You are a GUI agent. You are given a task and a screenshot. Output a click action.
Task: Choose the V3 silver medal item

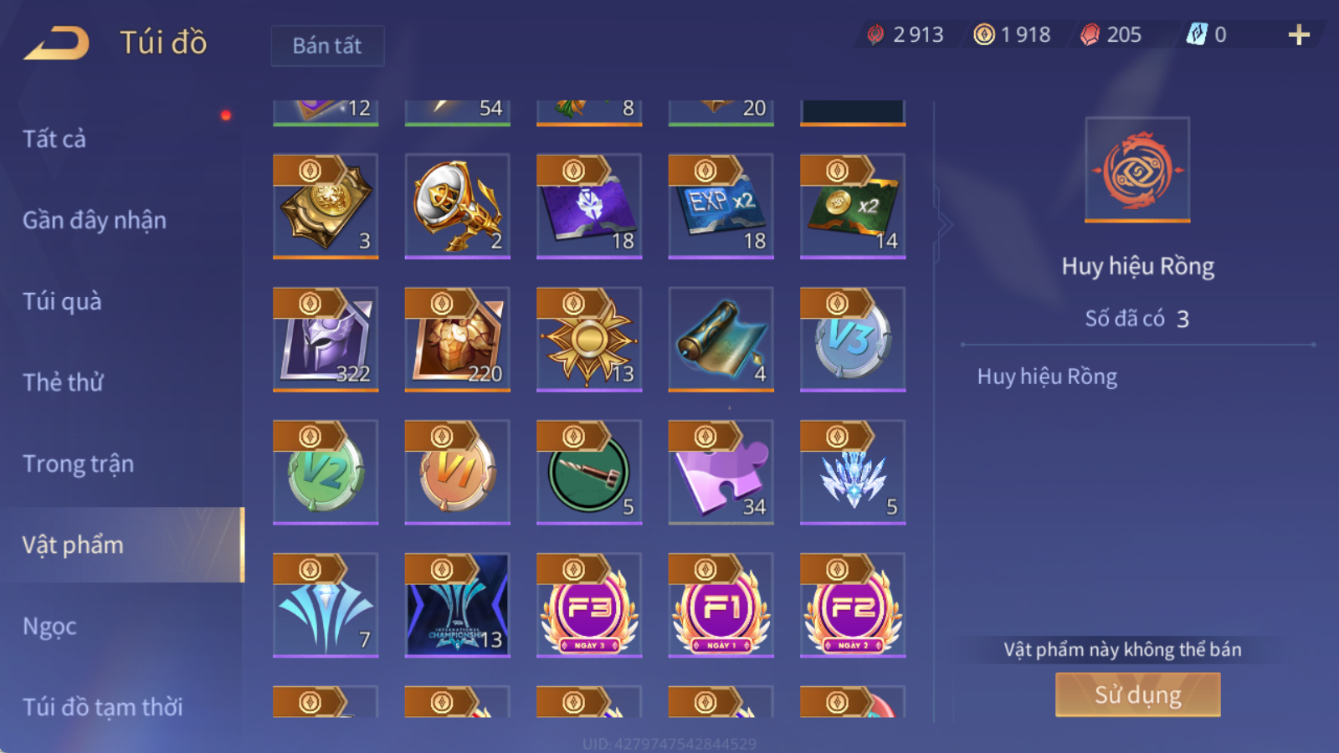pos(853,340)
